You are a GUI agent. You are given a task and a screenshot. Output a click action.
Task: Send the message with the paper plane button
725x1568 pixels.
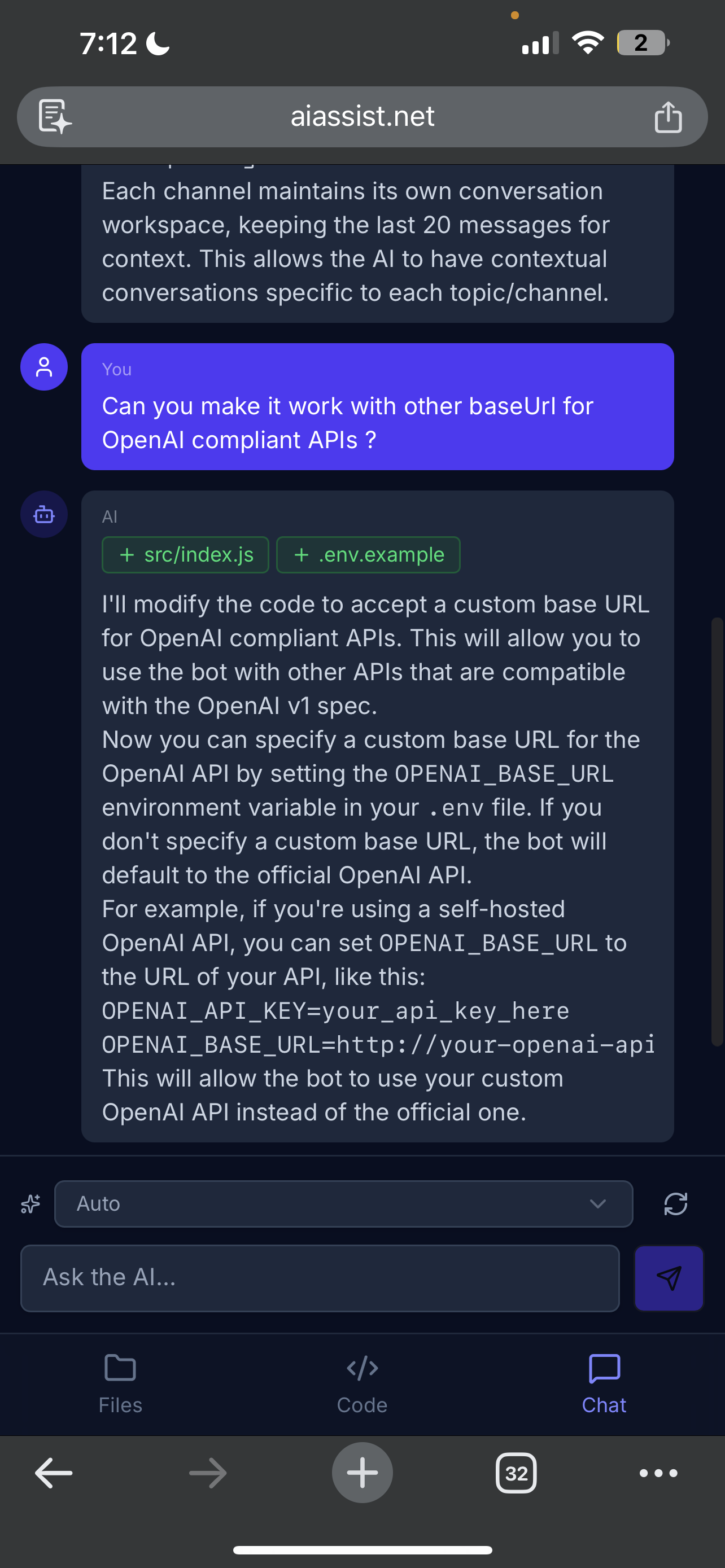coord(669,1278)
